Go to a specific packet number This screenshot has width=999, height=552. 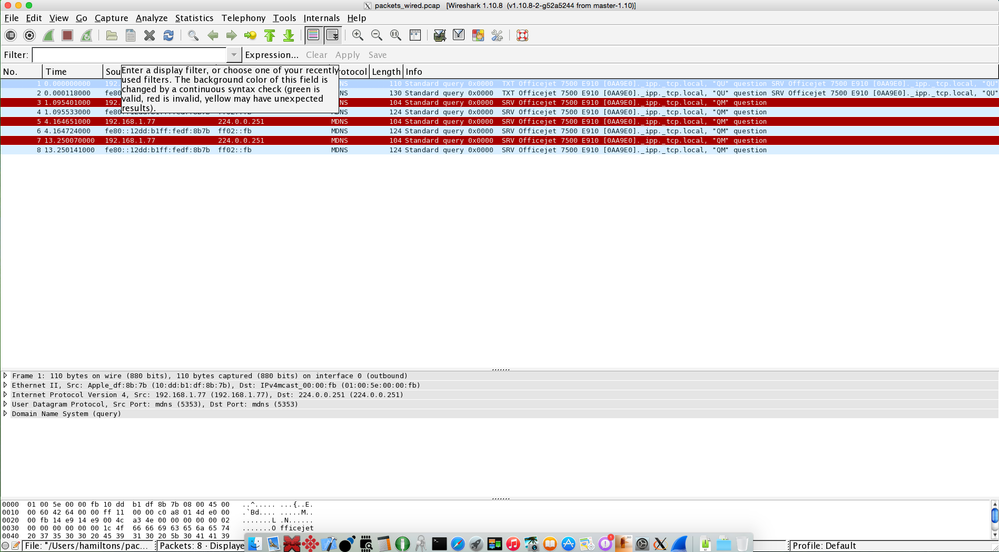[x=250, y=36]
